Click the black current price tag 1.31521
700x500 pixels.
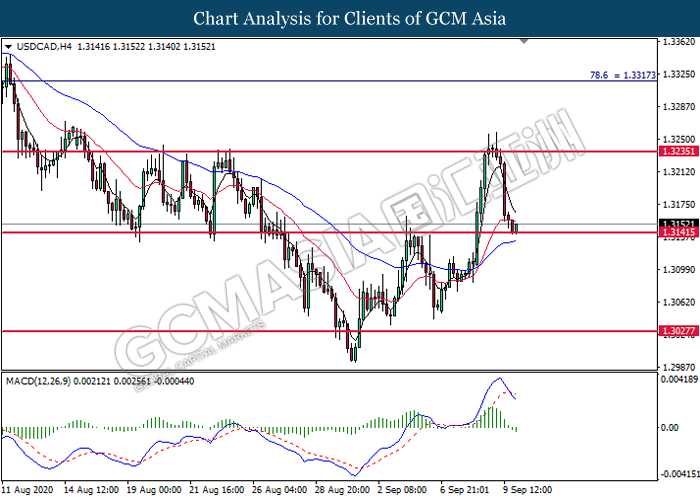coord(679,223)
